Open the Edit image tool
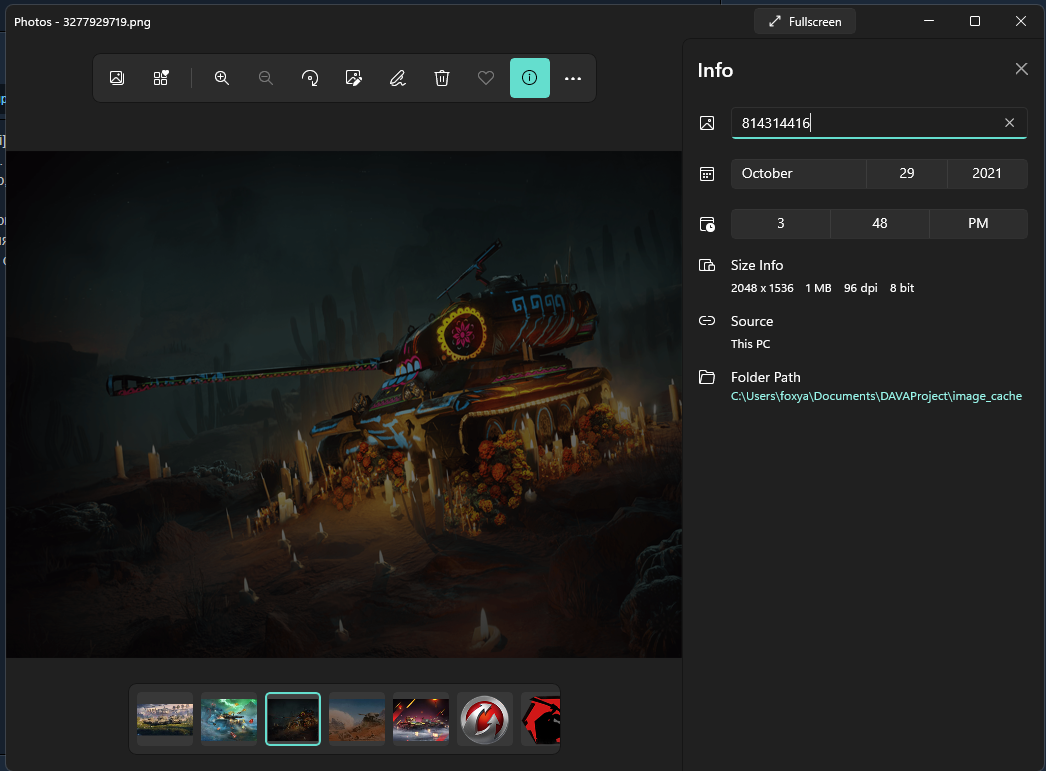The height and width of the screenshot is (771, 1046). point(354,78)
